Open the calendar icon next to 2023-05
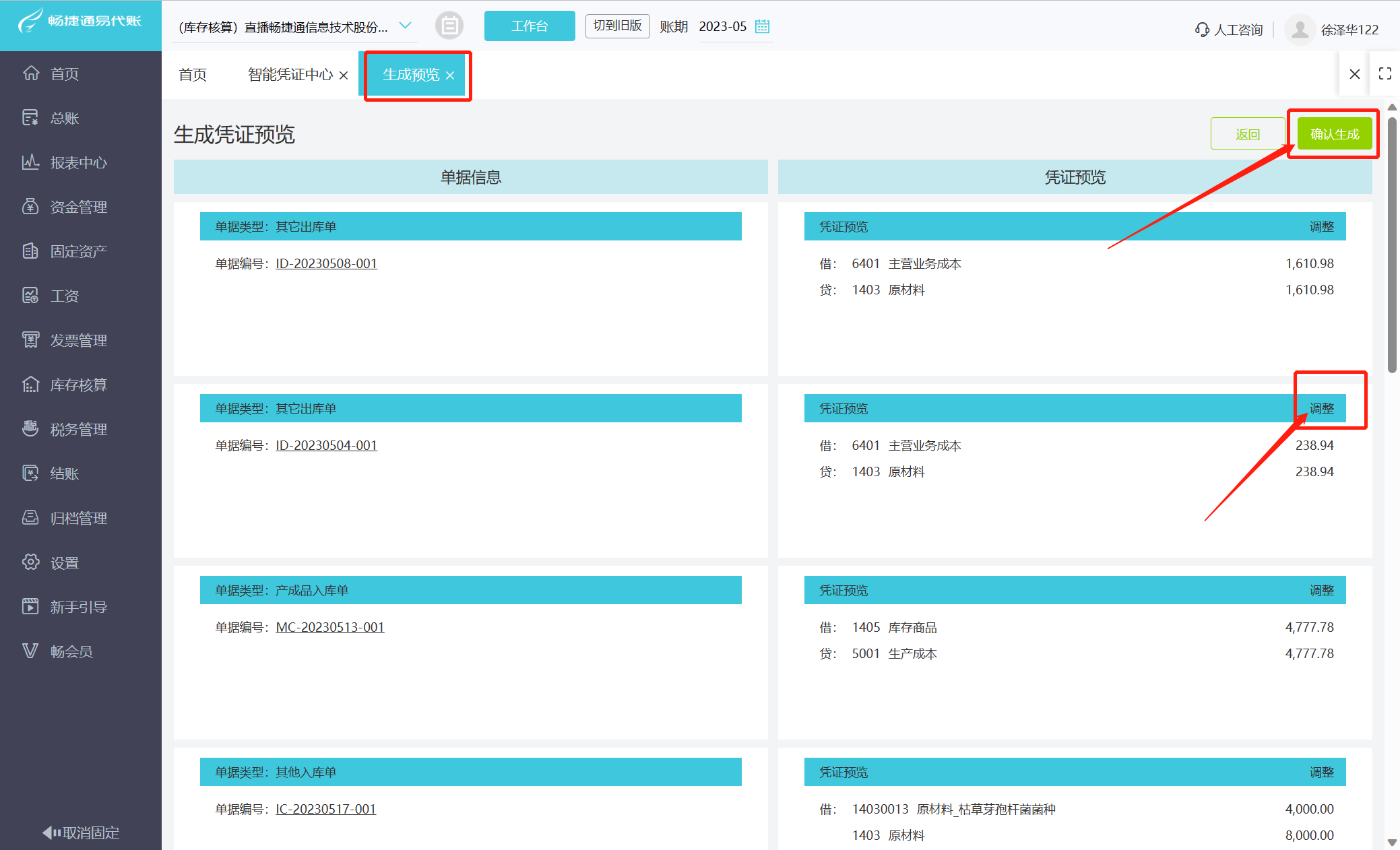 click(x=762, y=26)
